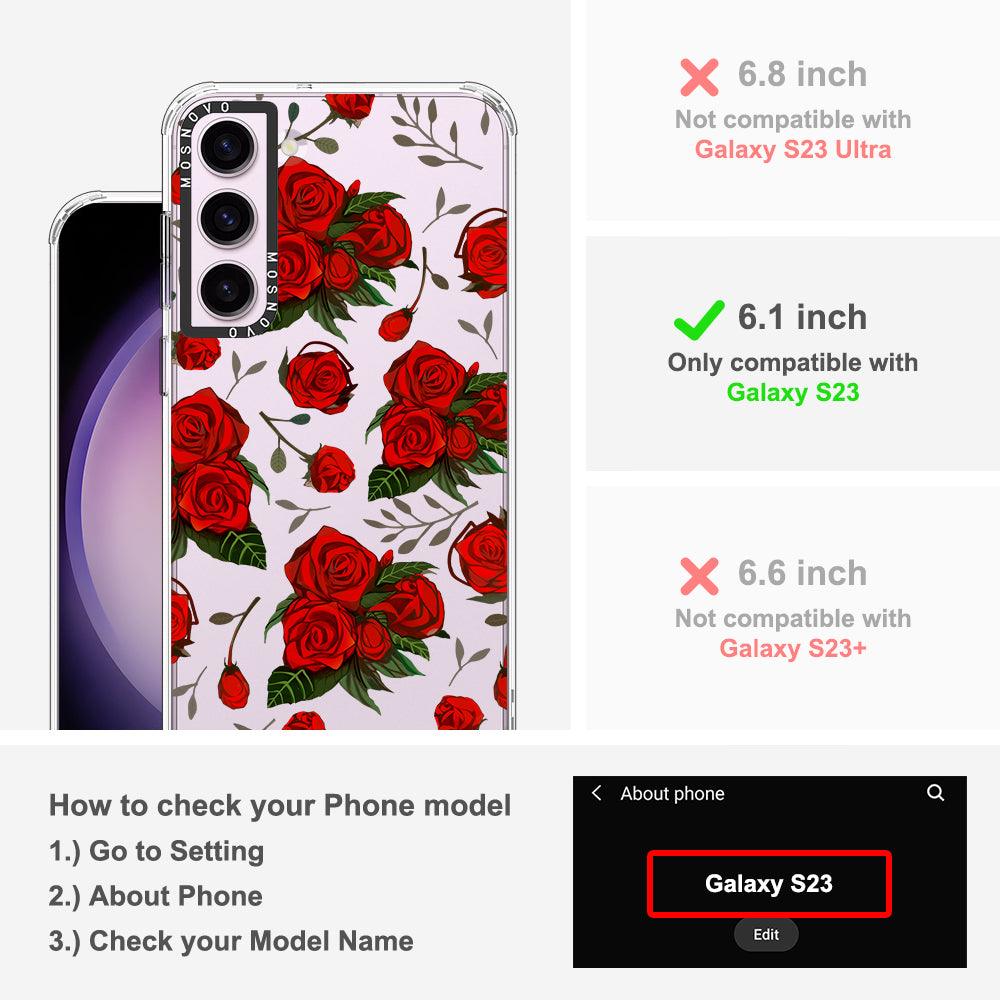The width and height of the screenshot is (1000, 1000).
Task: Click the red X beside 6.6 inch
Action: [699, 576]
